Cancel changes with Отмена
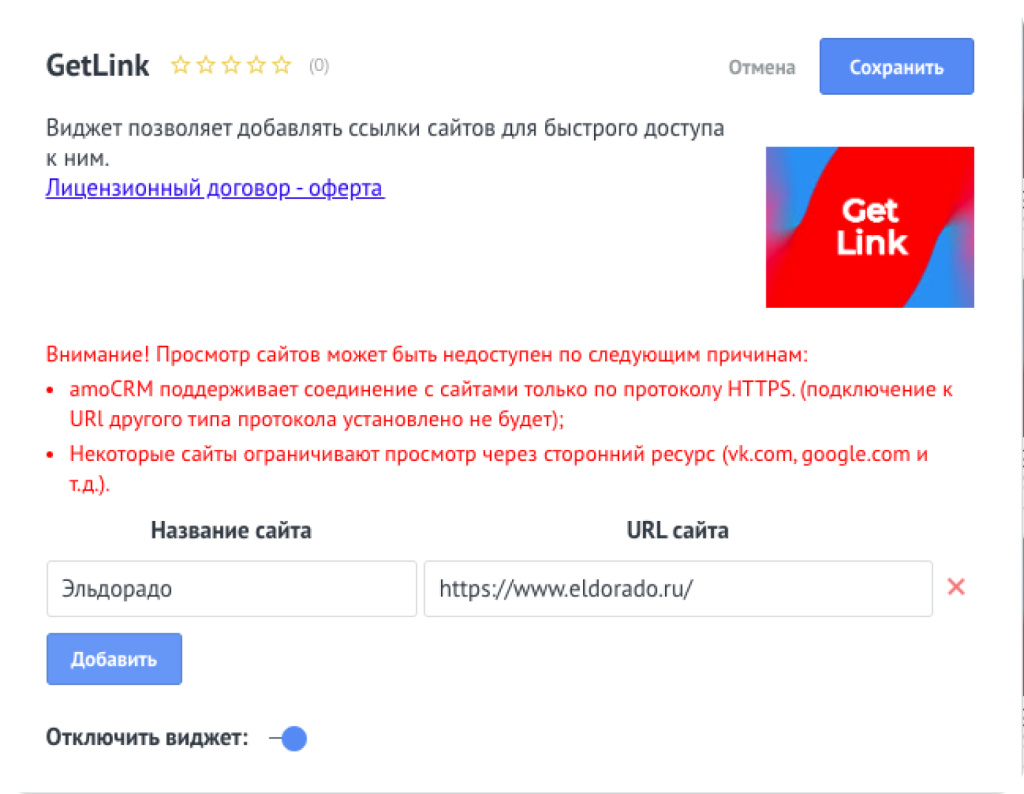1024x794 pixels. click(x=761, y=67)
